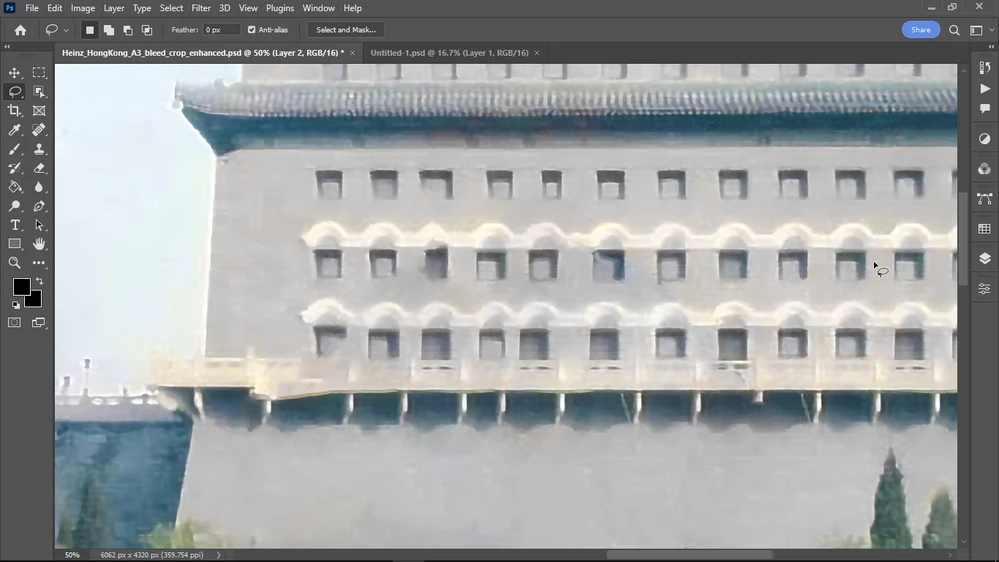Click the Share button

[x=921, y=30]
